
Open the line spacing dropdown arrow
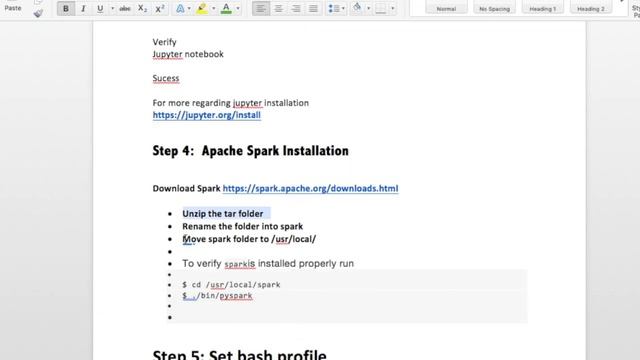pos(343,9)
